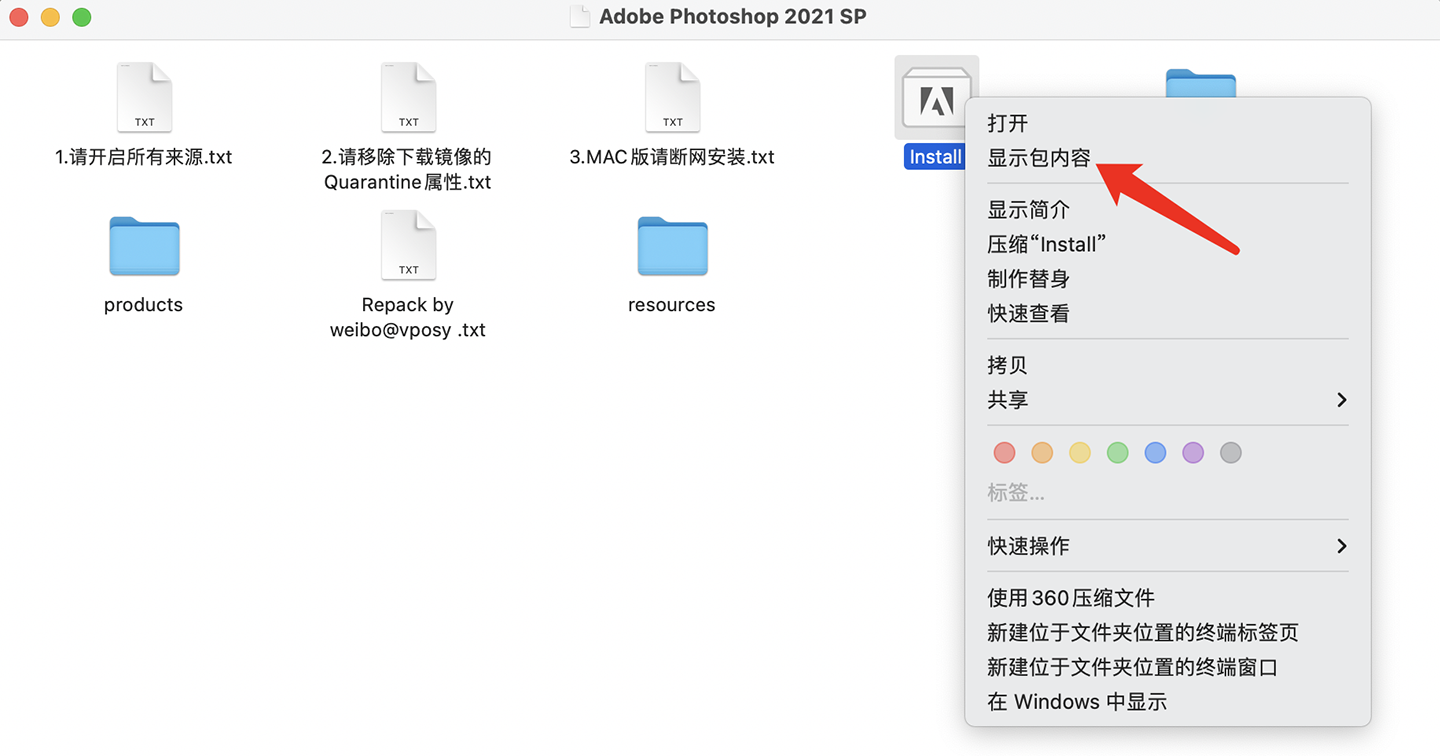Expand the 共享 submenu arrow
Screen dimensions: 1440x756
tap(1341, 400)
